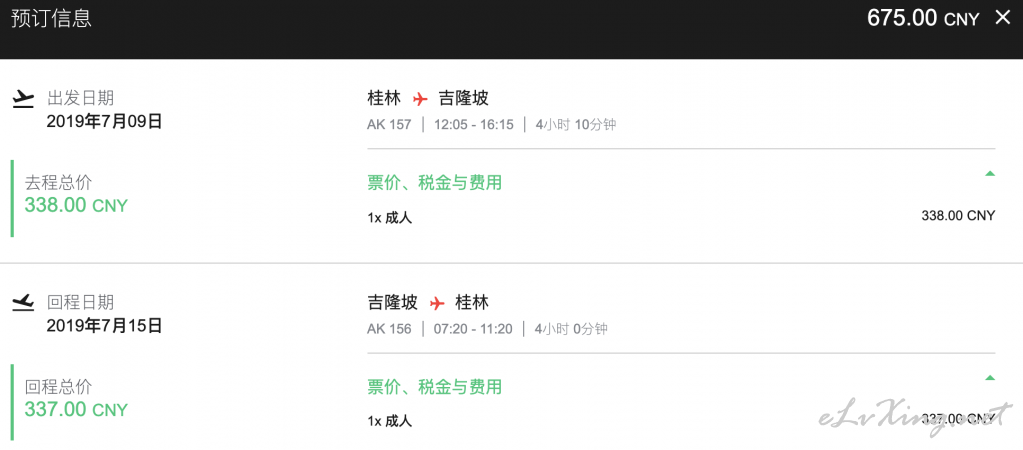Collapse the return fare details arrow
The width and height of the screenshot is (1023, 450).
tap(990, 378)
